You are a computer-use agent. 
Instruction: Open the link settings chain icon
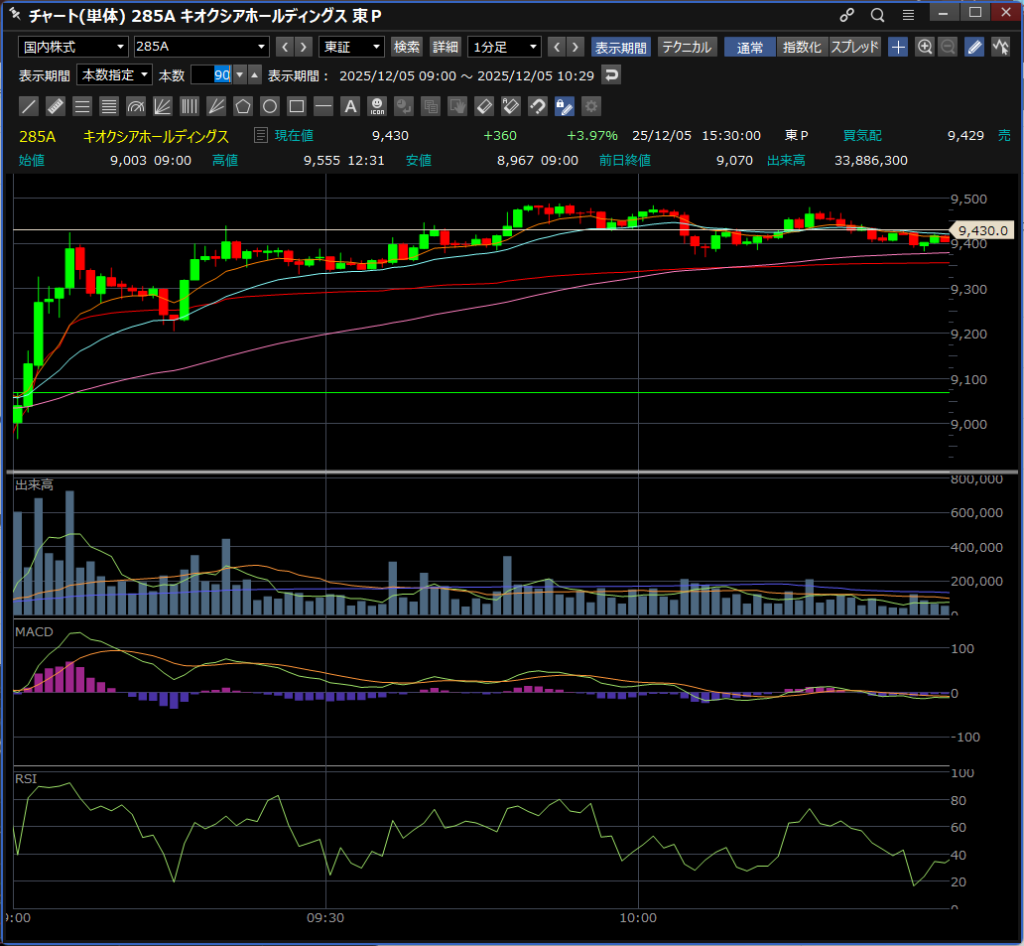pos(847,15)
